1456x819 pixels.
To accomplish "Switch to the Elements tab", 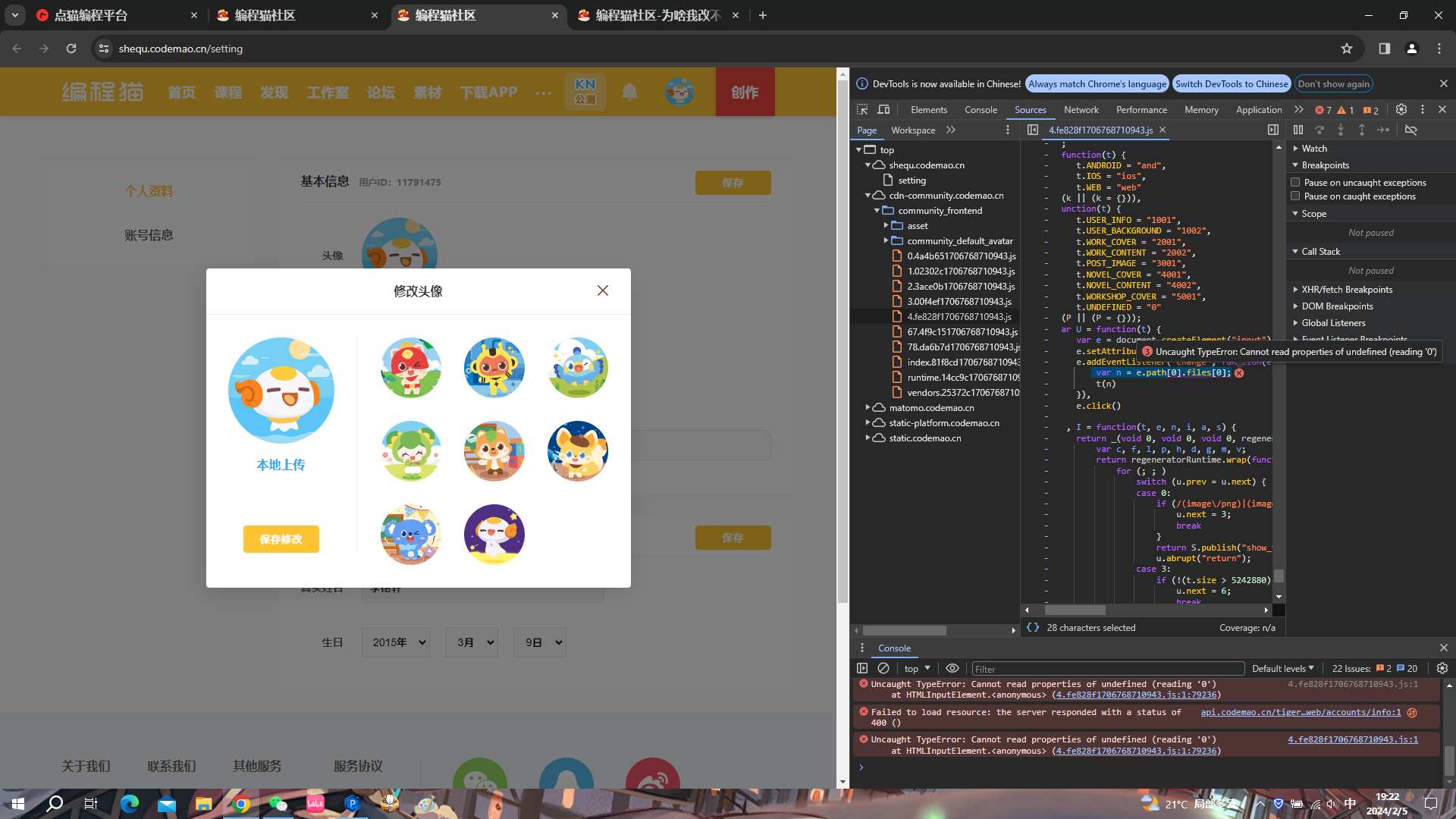I will coord(929,110).
